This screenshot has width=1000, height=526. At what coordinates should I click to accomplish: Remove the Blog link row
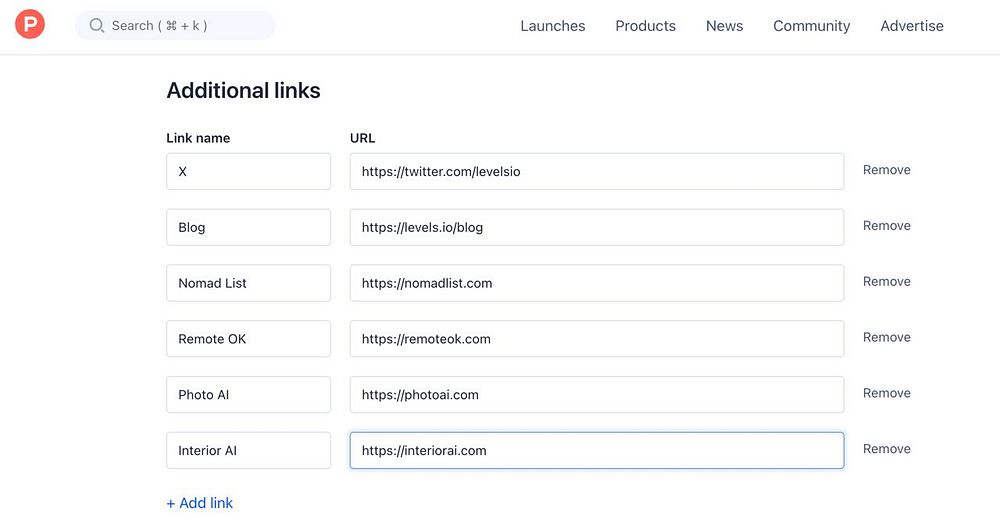tap(886, 226)
